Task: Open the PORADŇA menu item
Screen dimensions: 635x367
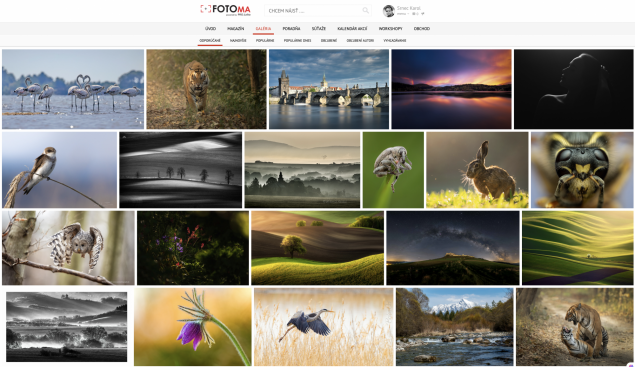Action: [x=291, y=29]
